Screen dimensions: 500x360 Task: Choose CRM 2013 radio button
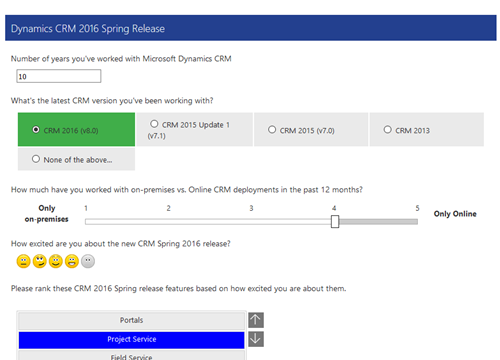coord(387,129)
